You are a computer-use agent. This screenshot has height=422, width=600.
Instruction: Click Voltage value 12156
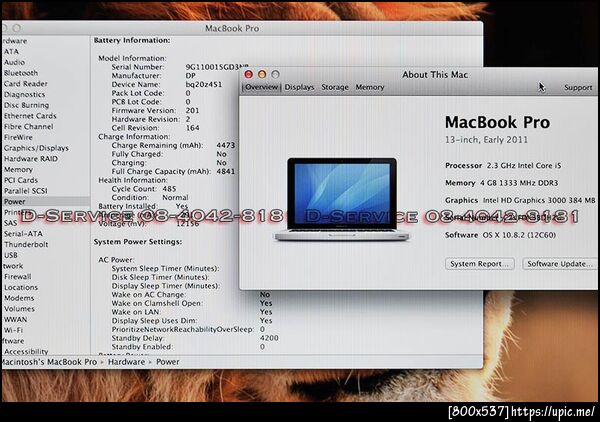(x=188, y=223)
